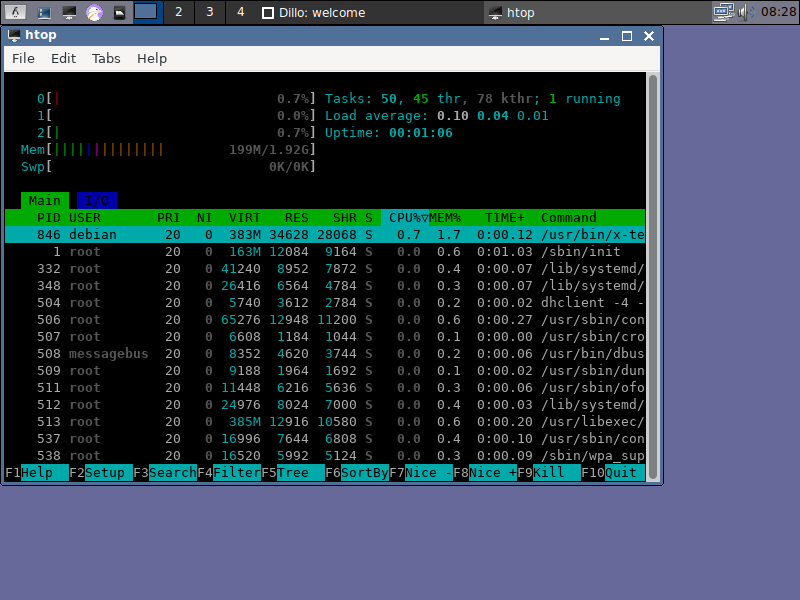The width and height of the screenshot is (800, 600).
Task: Open the volume control tray icon
Action: tap(746, 12)
